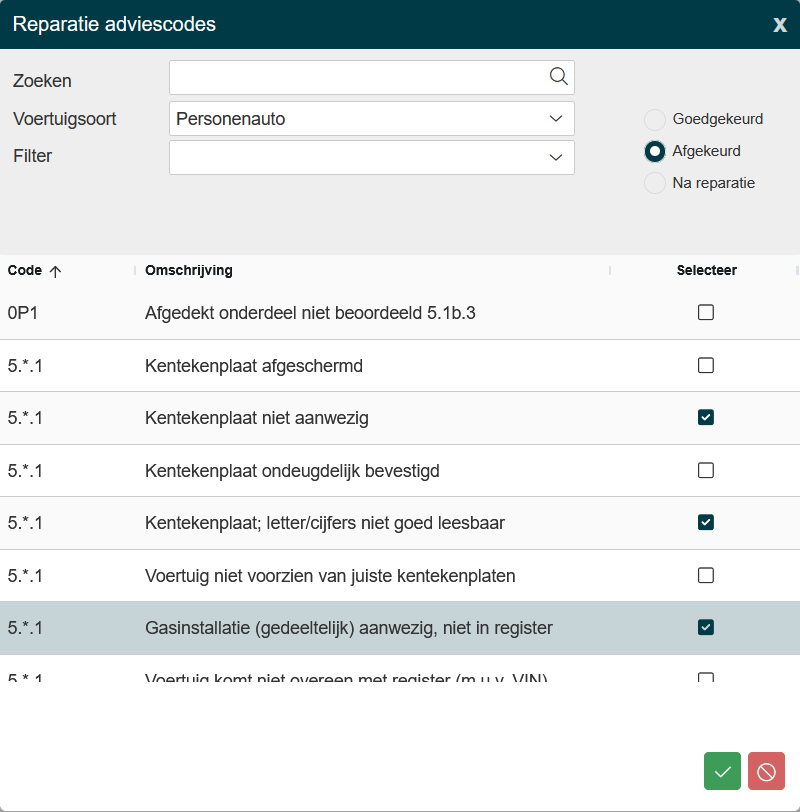800x812 pixels.
Task: Click the magnifier icon in Zoeken field
Action: (x=558, y=77)
